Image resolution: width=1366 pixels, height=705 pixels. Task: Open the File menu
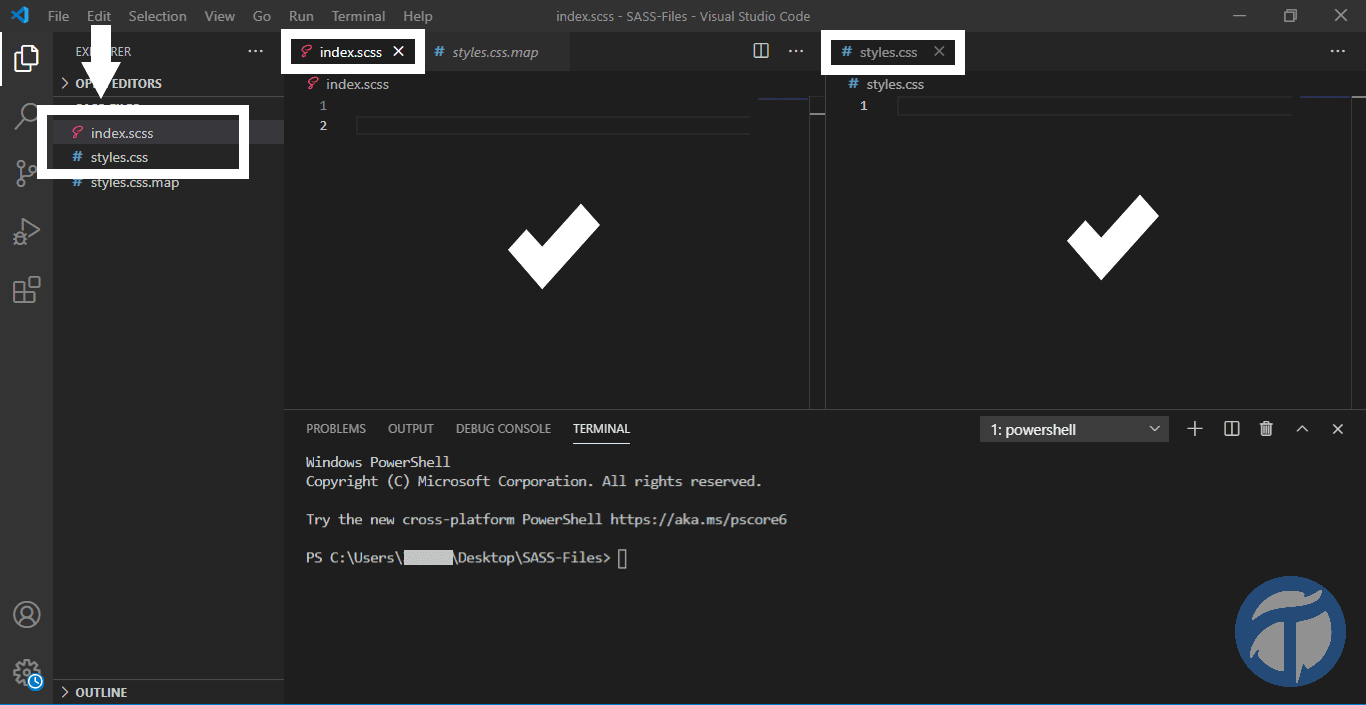point(59,16)
